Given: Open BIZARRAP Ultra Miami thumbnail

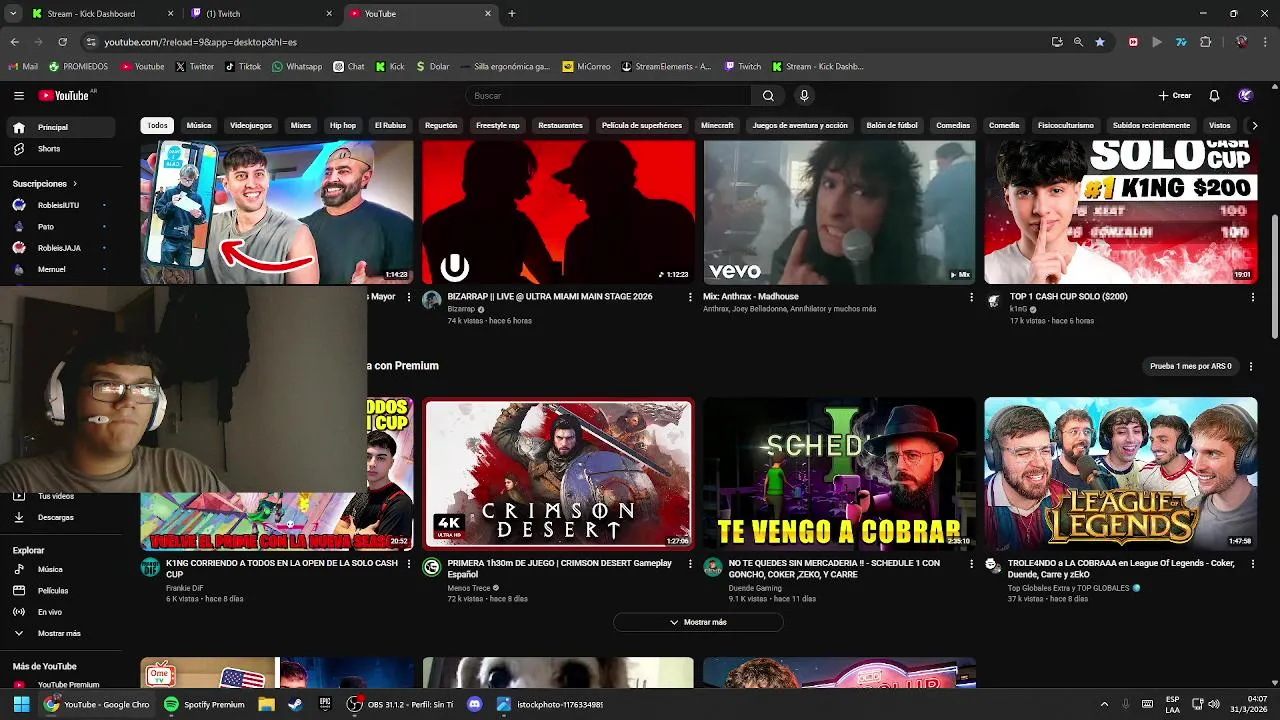Looking at the screenshot, I should 558,211.
